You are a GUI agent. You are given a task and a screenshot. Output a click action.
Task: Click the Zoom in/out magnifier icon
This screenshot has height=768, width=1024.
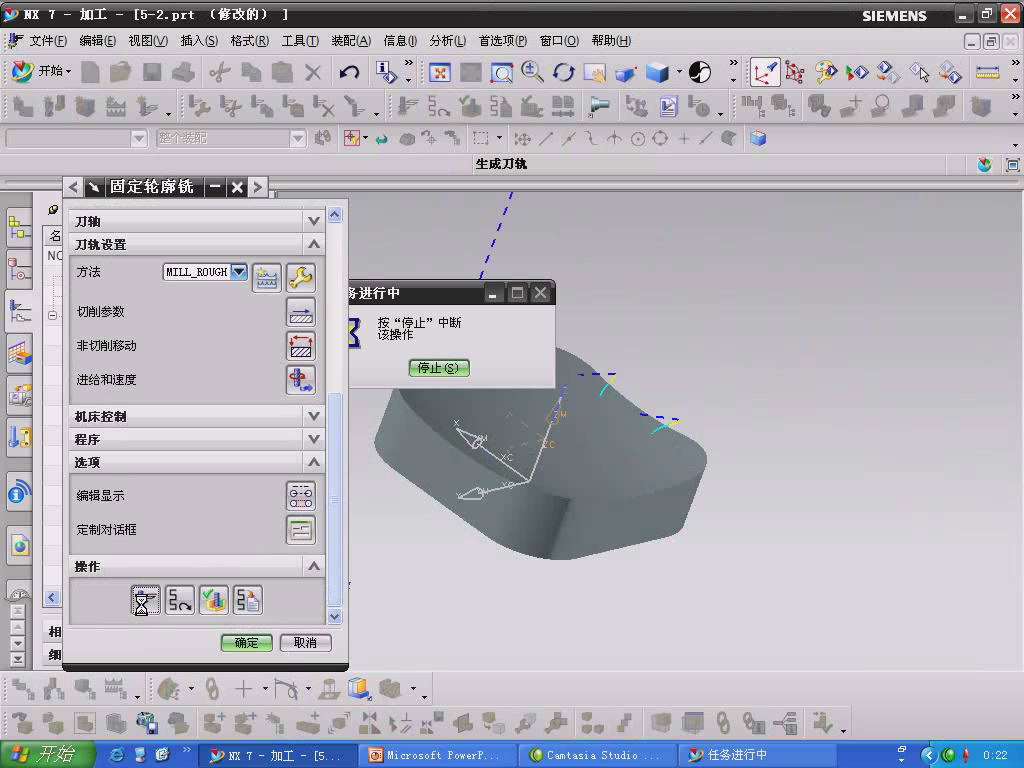(532, 72)
